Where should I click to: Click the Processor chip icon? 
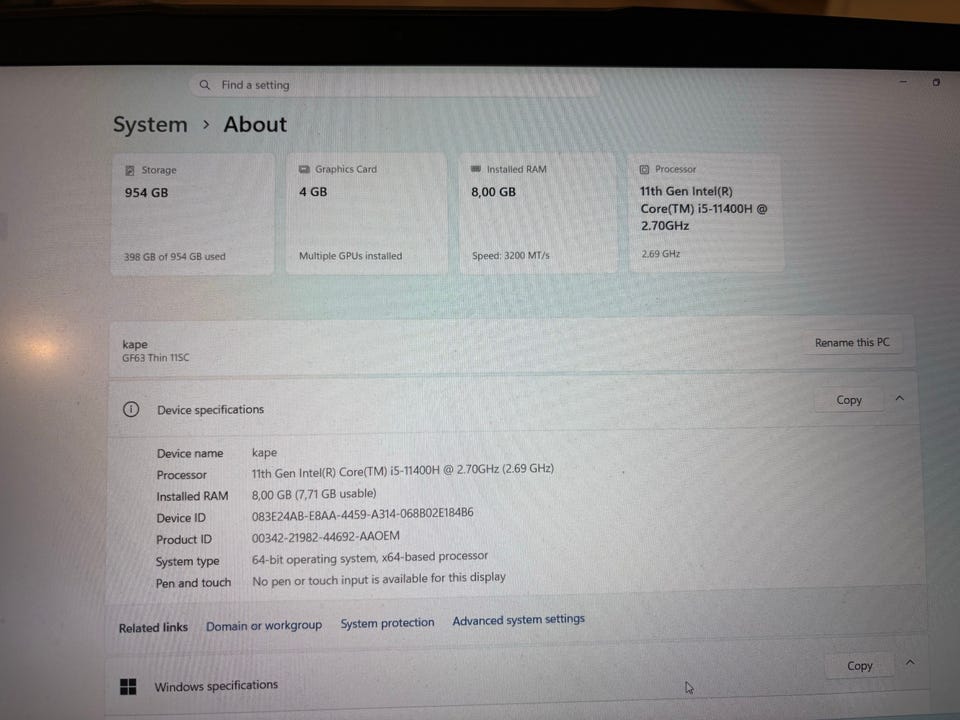pyautogui.click(x=644, y=169)
